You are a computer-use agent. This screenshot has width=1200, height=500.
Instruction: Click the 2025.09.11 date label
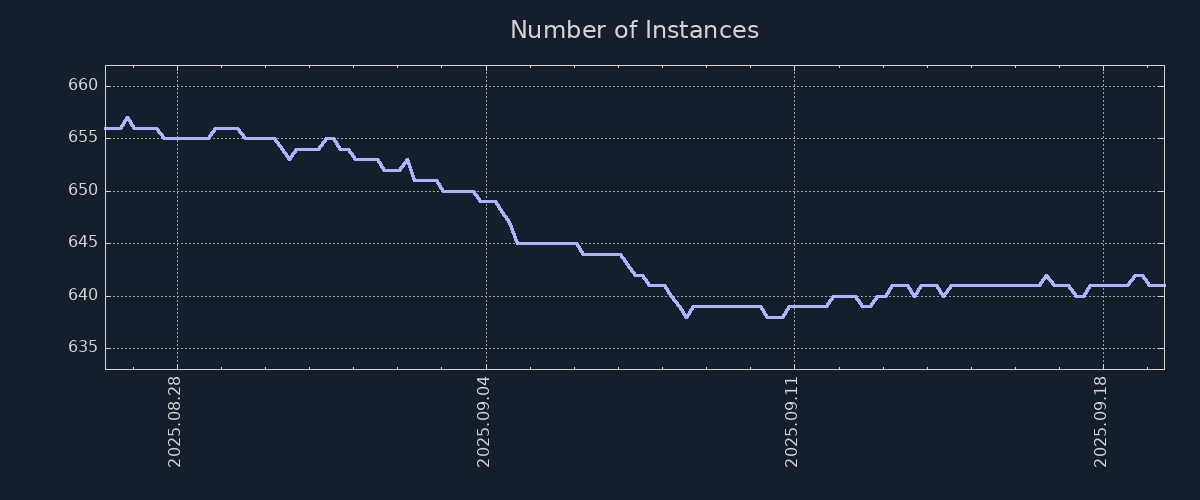coord(792,421)
